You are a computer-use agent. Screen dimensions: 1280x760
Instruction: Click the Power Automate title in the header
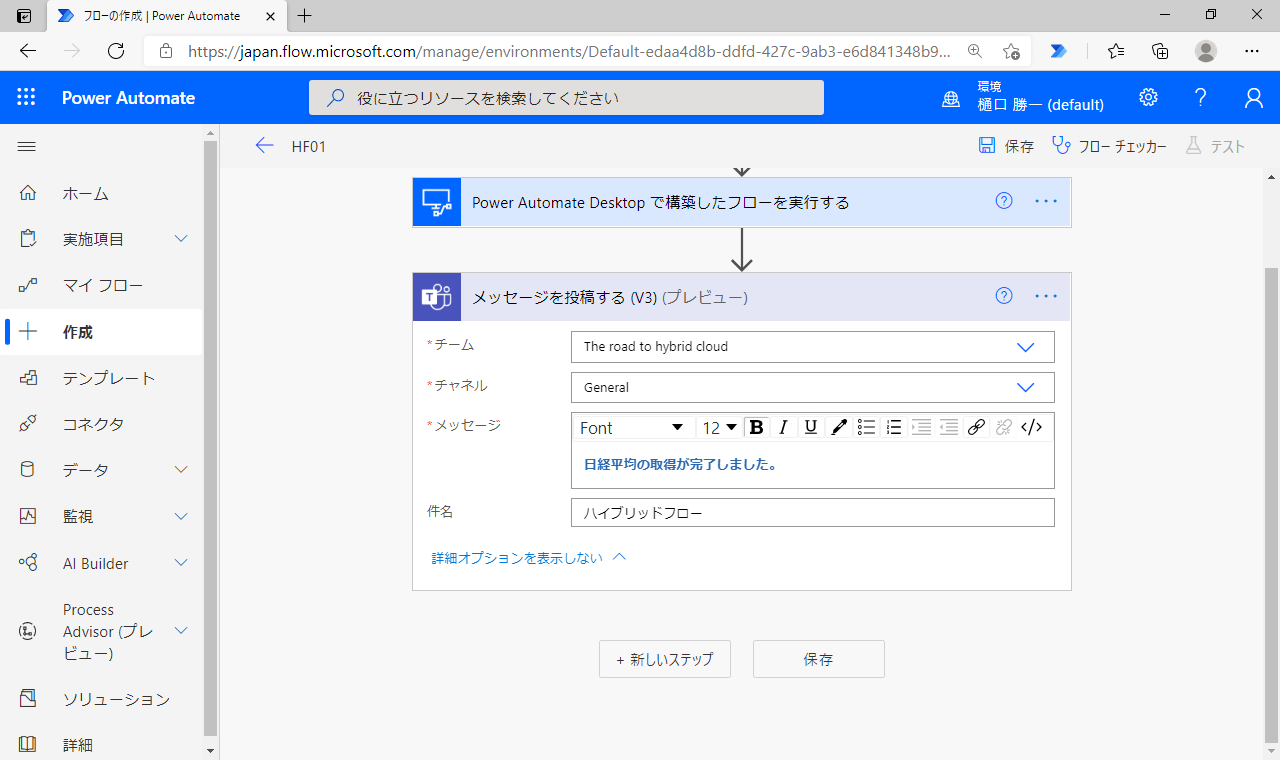tap(128, 98)
